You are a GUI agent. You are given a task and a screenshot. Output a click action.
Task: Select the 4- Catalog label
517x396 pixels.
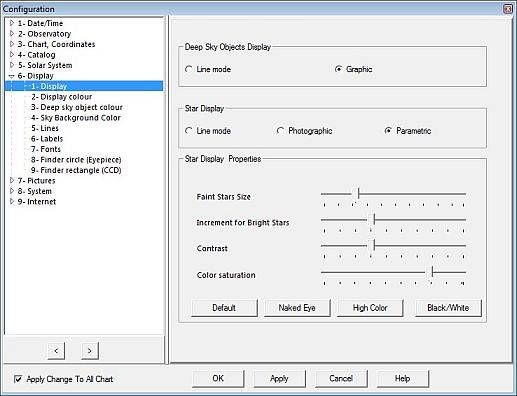[x=36, y=55]
